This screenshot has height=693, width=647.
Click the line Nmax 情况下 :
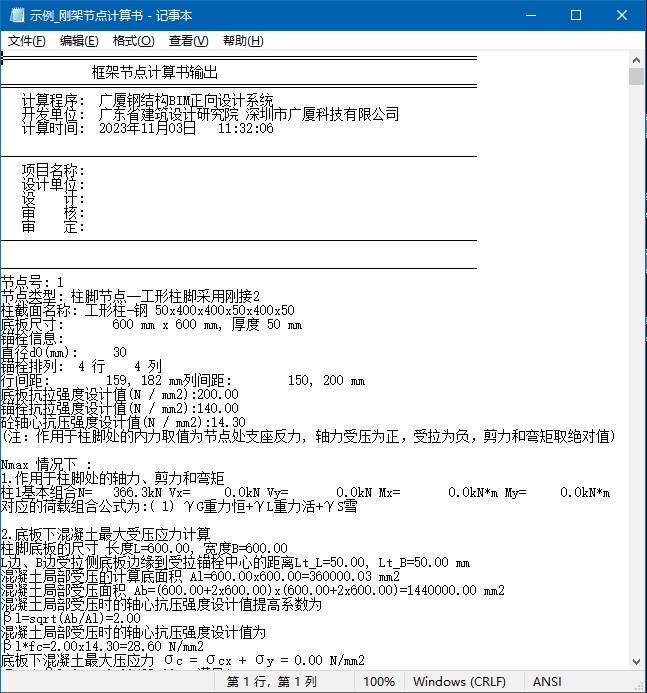[x=46, y=465]
